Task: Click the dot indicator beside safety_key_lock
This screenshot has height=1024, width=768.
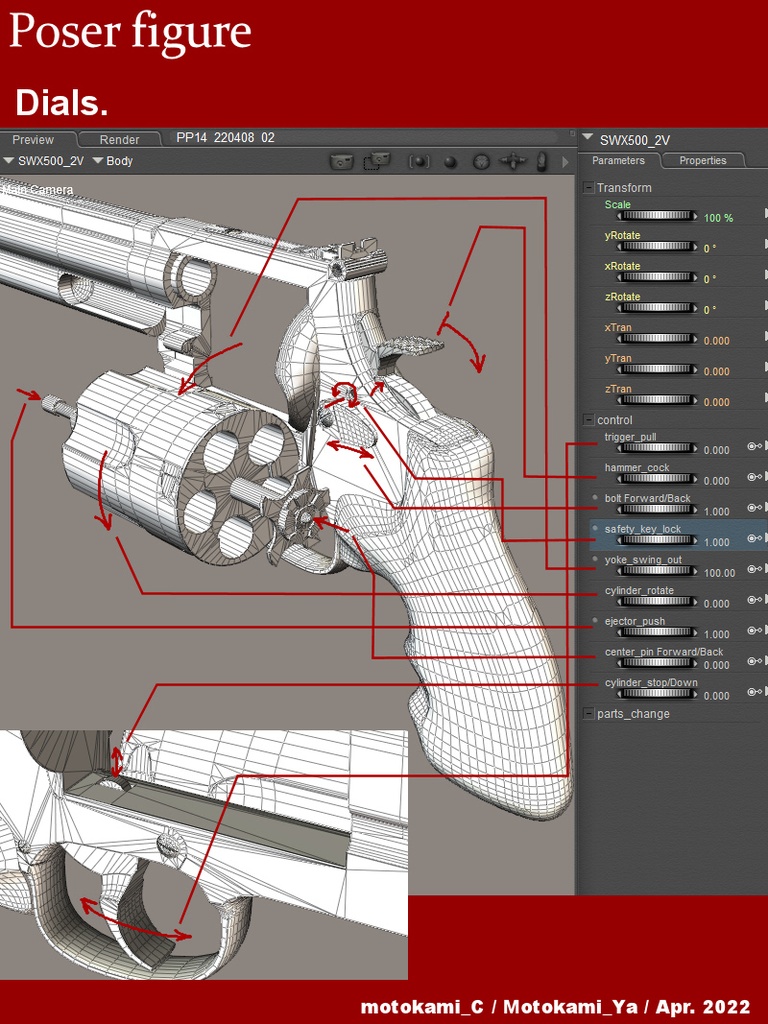Action: coord(595,528)
